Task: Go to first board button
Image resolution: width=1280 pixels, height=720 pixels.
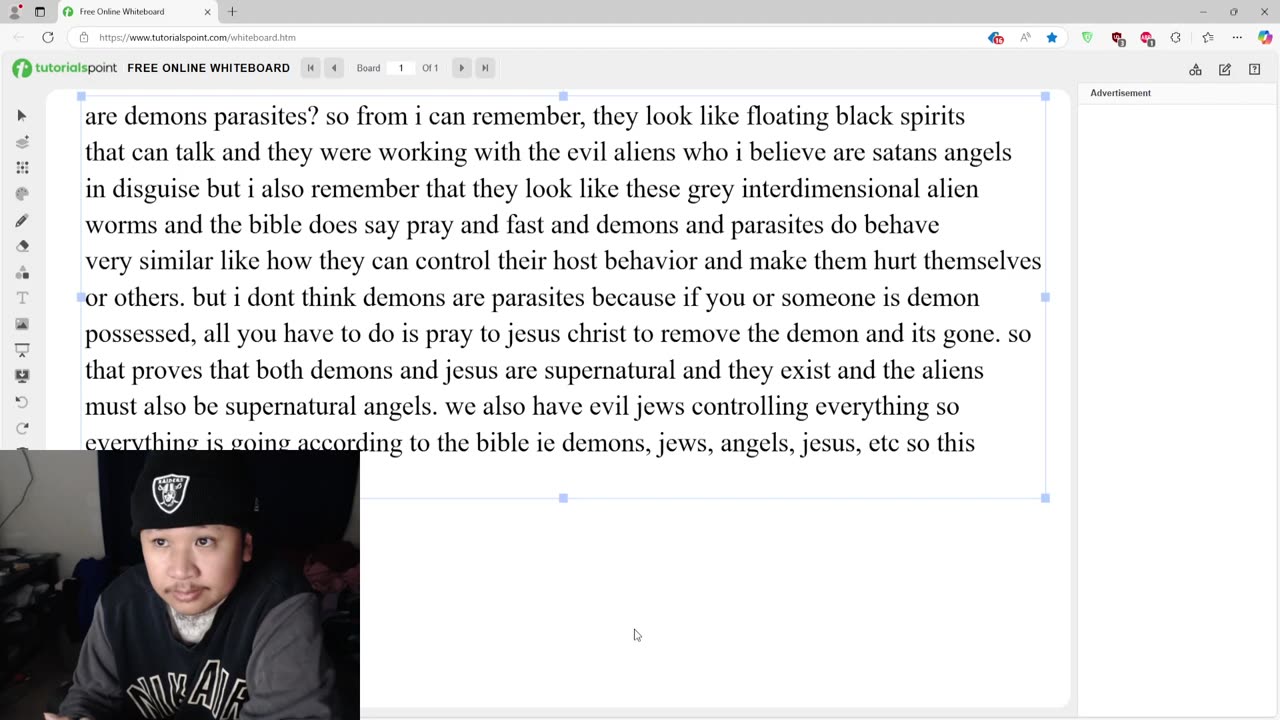Action: point(310,68)
